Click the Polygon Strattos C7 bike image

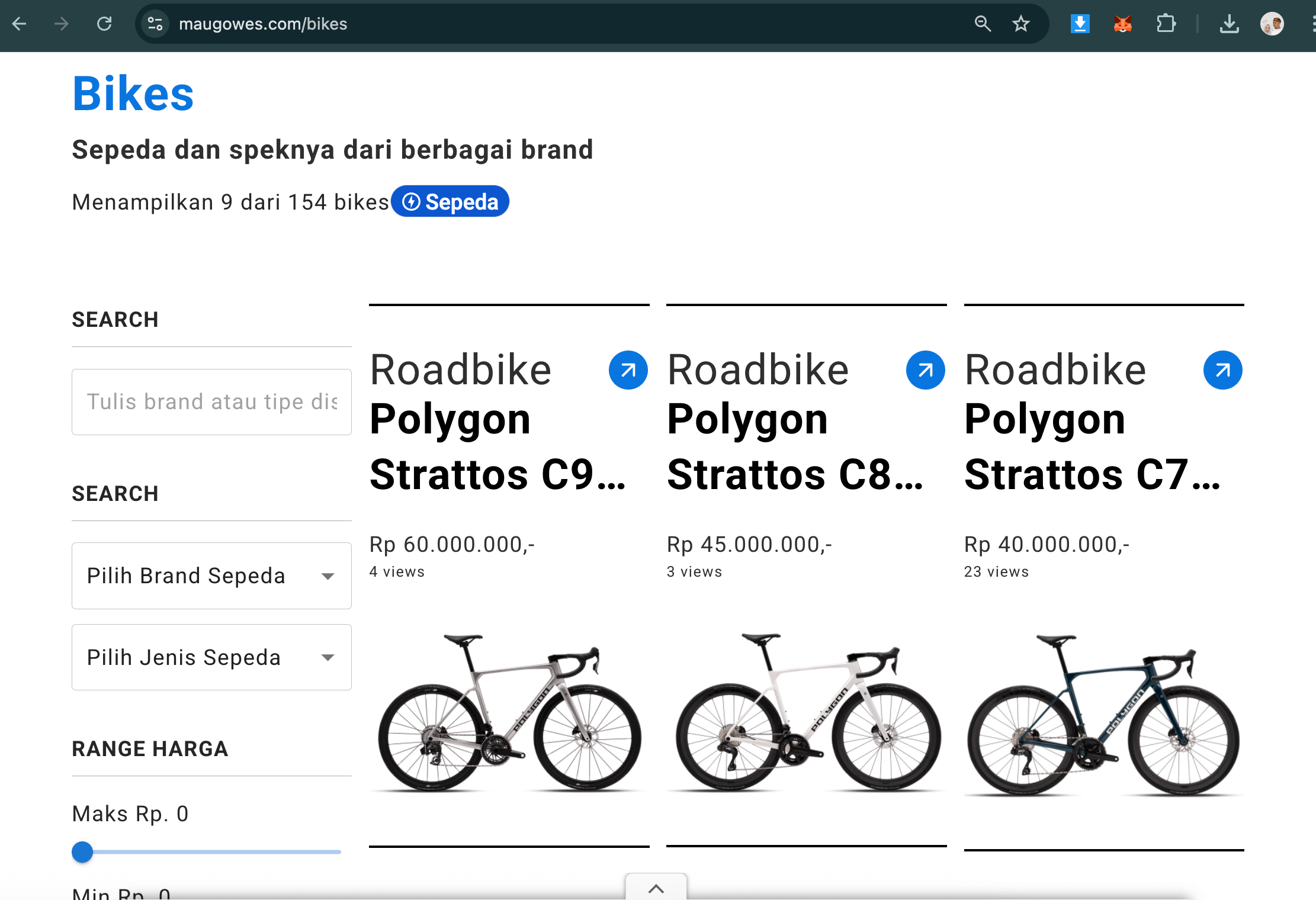(x=1103, y=715)
